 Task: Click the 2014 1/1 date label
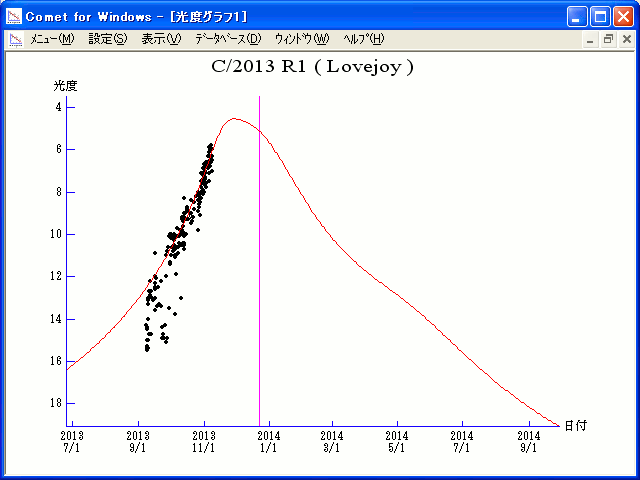click(269, 442)
